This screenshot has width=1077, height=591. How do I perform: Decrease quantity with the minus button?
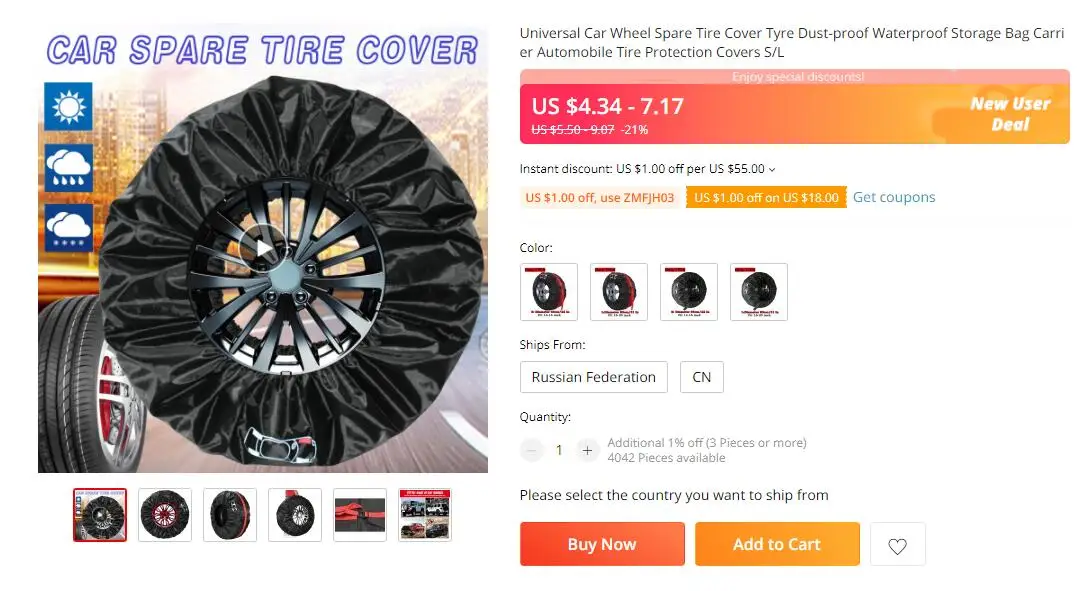tap(532, 450)
